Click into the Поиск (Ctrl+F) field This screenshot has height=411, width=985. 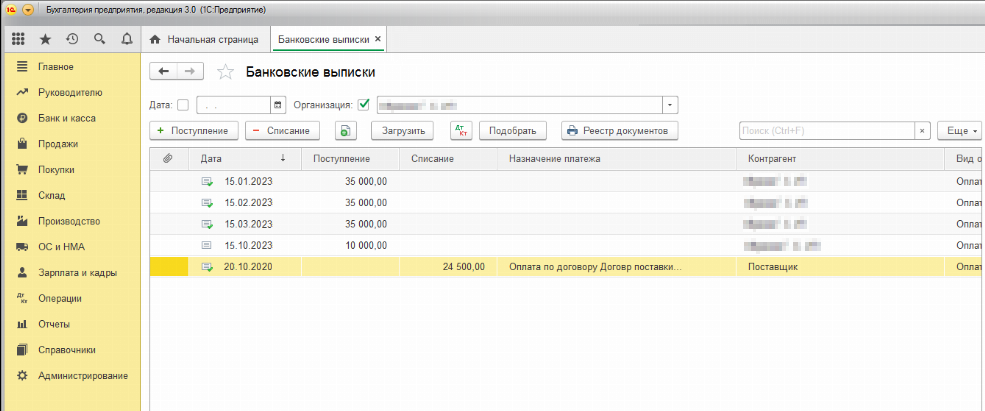(826, 131)
